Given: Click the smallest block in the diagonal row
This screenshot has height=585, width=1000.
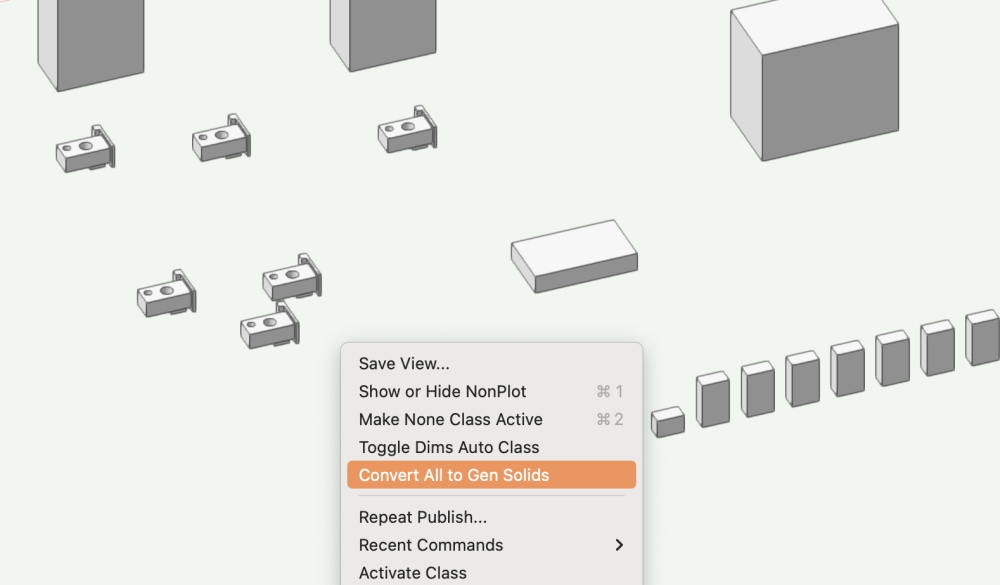Looking at the screenshot, I should pyautogui.click(x=668, y=422).
